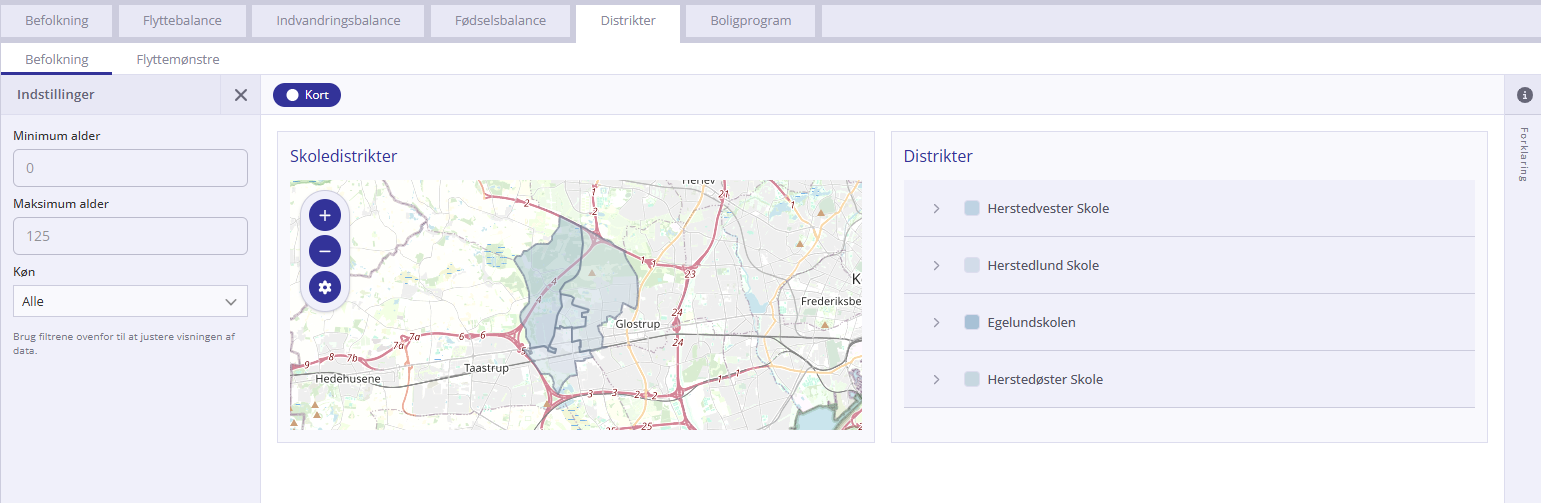Viewport: 1541px width, 503px height.
Task: Open the Forklaring side panel
Action: click(1523, 154)
